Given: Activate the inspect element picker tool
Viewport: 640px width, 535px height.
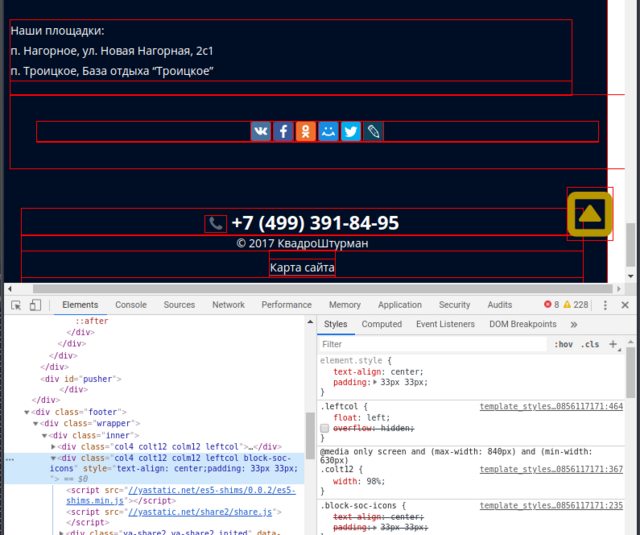Looking at the screenshot, I should tap(17, 305).
